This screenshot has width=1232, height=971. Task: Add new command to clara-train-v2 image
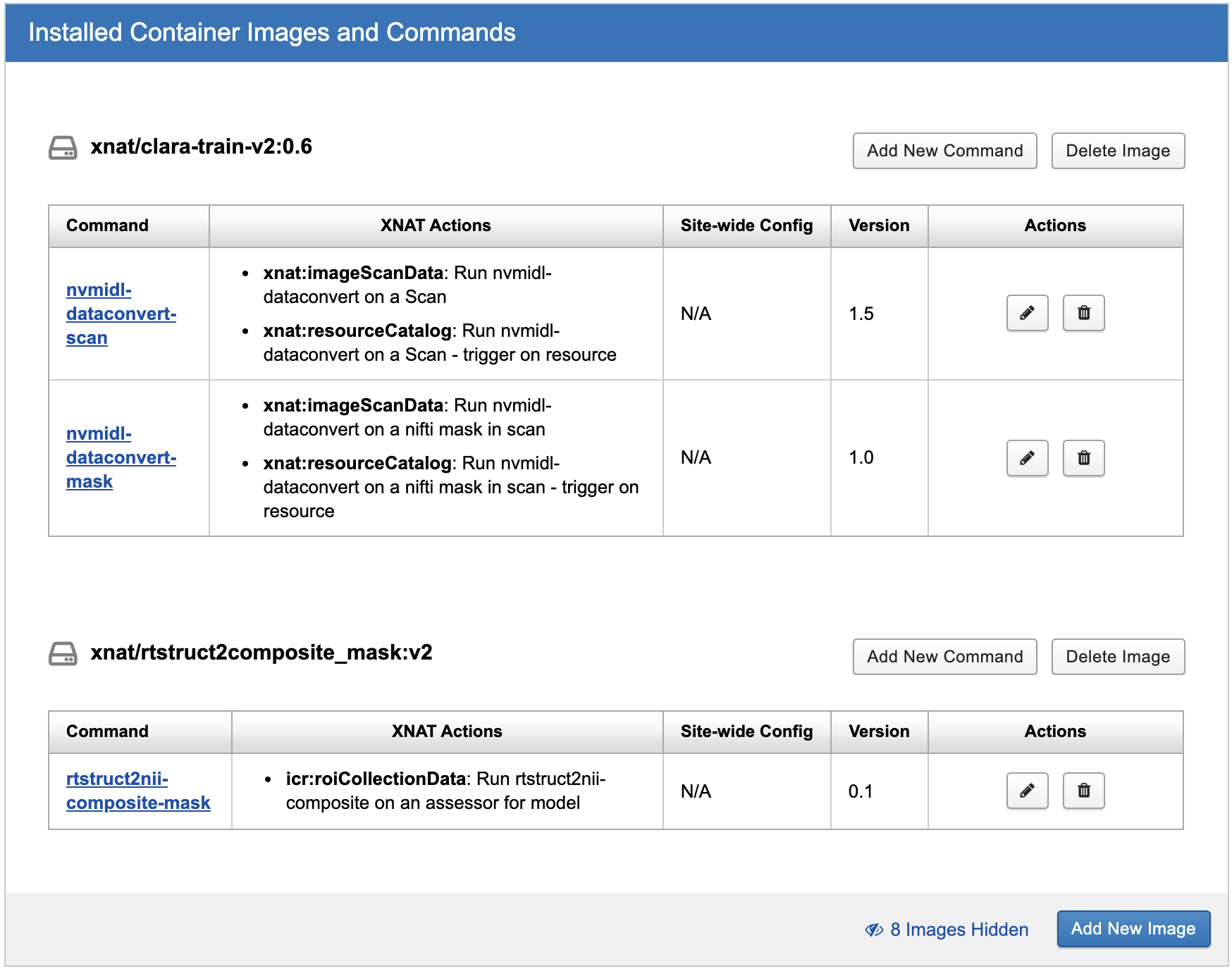944,151
